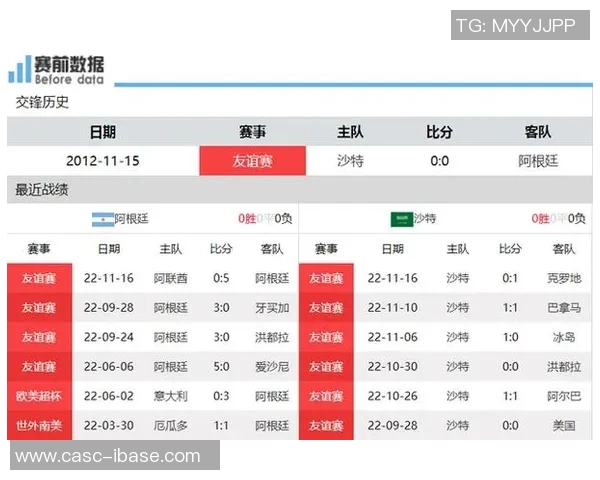
Task: Click the 1:1 score in the 厄瓜多 row
Action: 221,426
